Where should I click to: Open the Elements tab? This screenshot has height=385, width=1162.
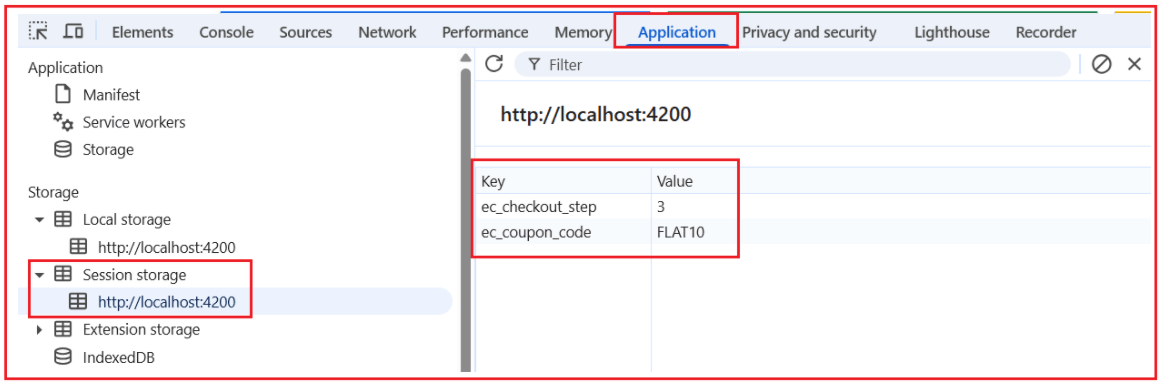click(142, 33)
